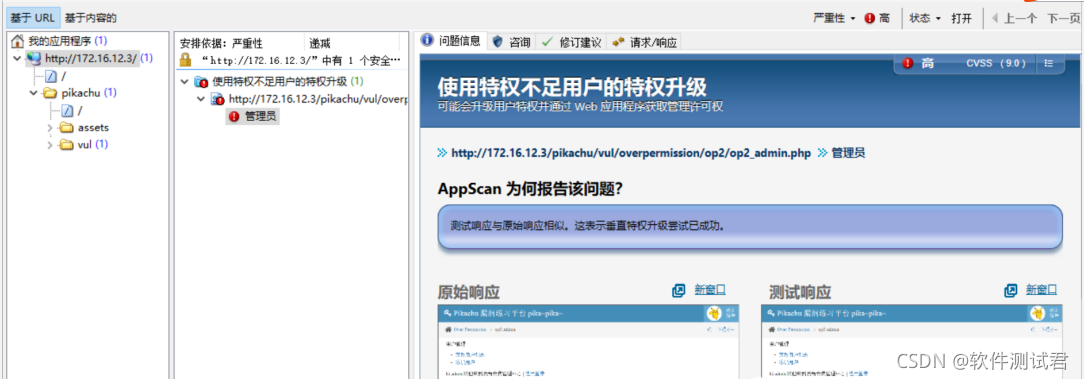Open the list menu icon next to CVSS

[1048, 63]
